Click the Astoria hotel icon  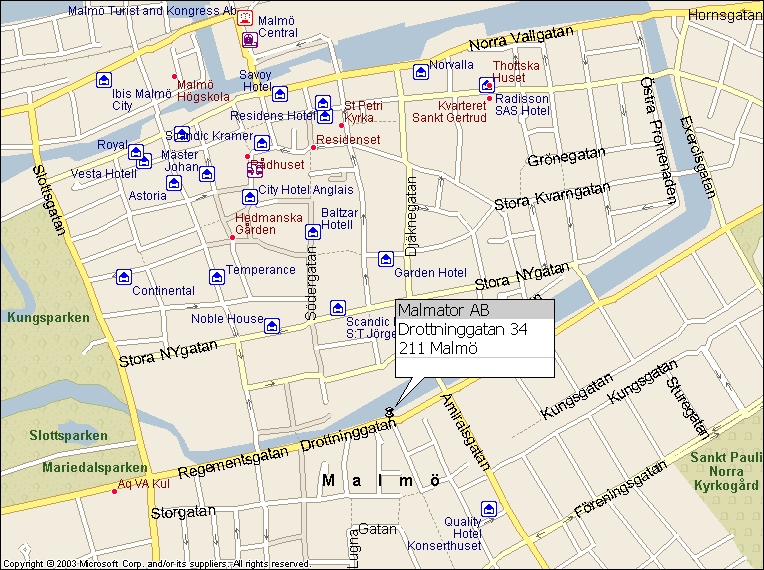[x=174, y=183]
